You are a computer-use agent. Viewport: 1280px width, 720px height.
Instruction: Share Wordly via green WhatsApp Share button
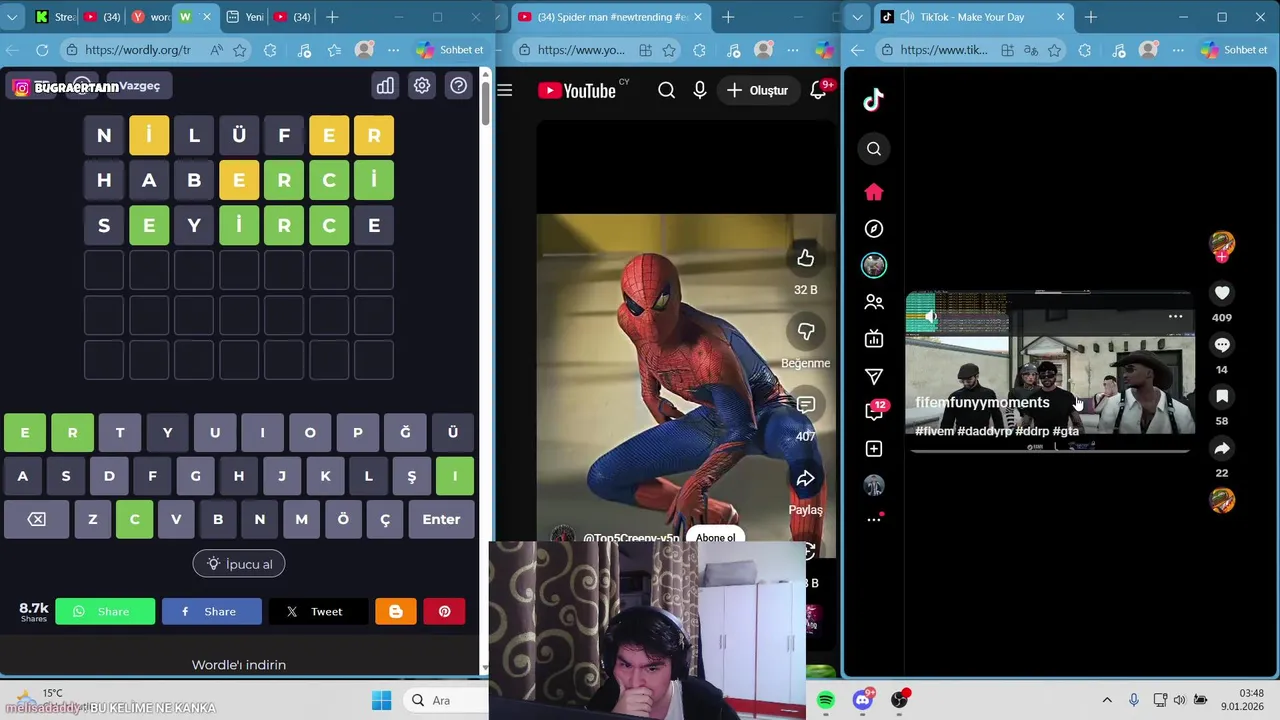(105, 612)
